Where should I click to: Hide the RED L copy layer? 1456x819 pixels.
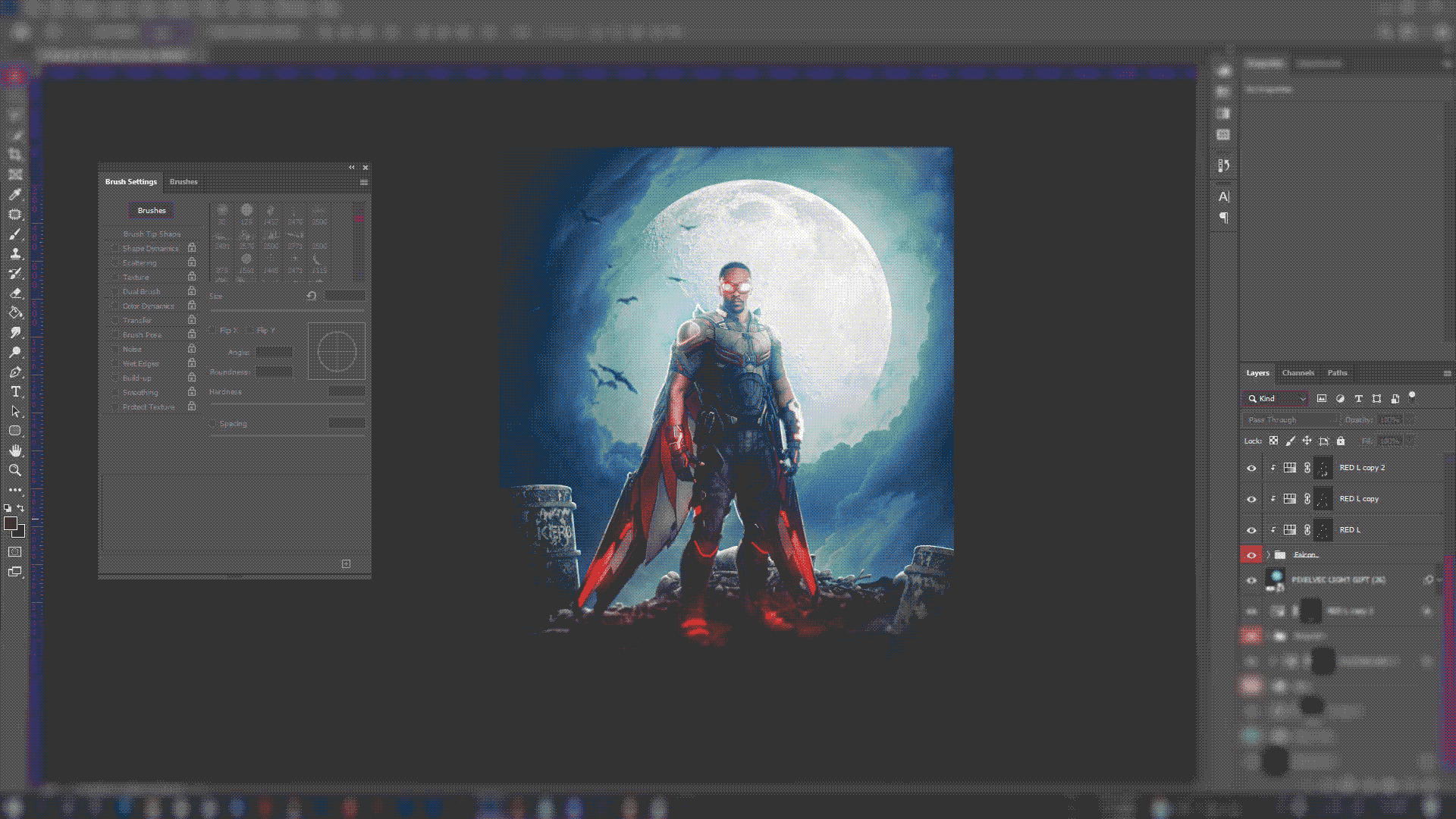point(1251,499)
